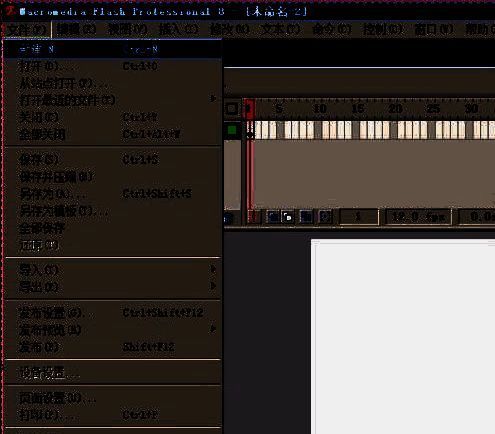This screenshot has width=495, height=434.
Task: Open the 窗口(W) menu
Action: (434, 30)
